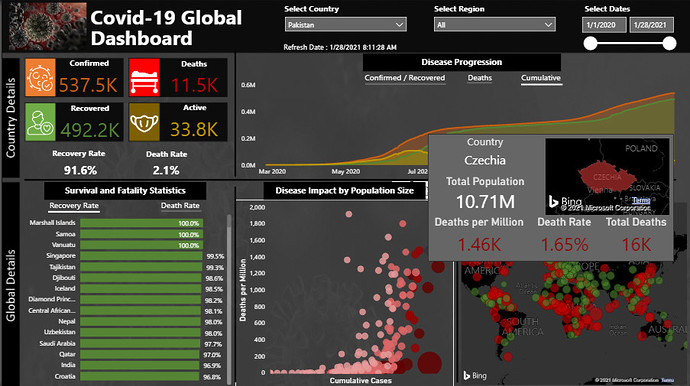Click the coronavirus image beside the dashboard title

(x=47, y=26)
